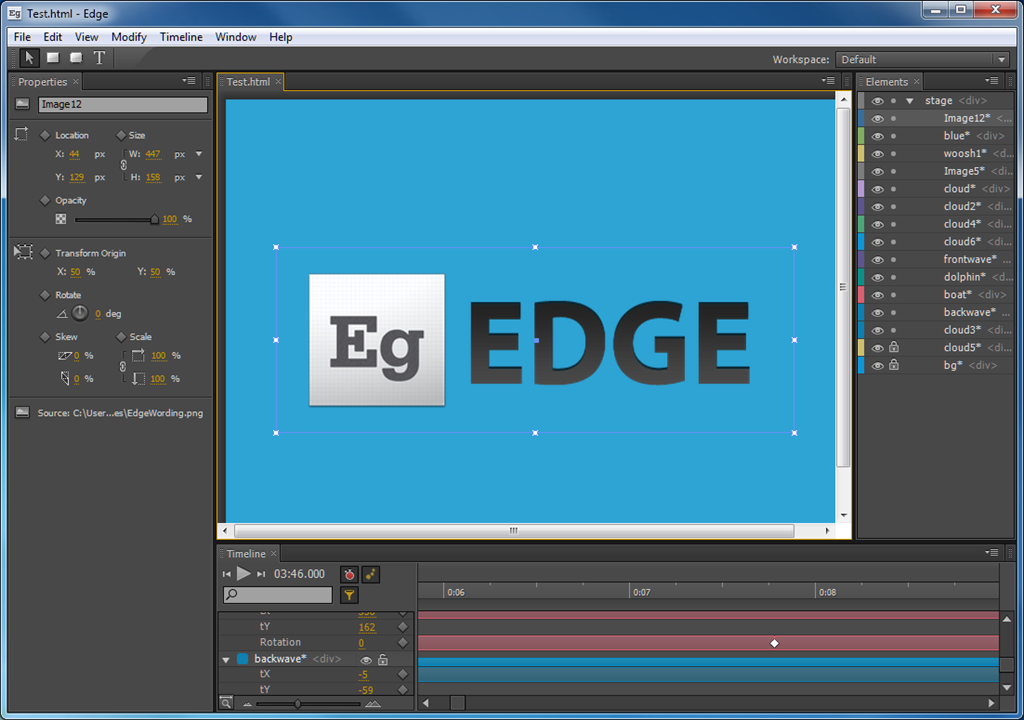Open the Modify menu
The height and width of the screenshot is (720, 1024).
coord(129,37)
